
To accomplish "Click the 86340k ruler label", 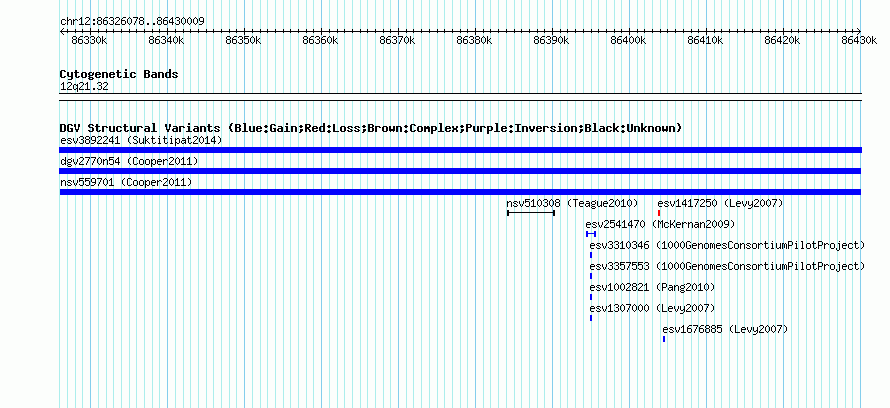I will click(166, 40).
